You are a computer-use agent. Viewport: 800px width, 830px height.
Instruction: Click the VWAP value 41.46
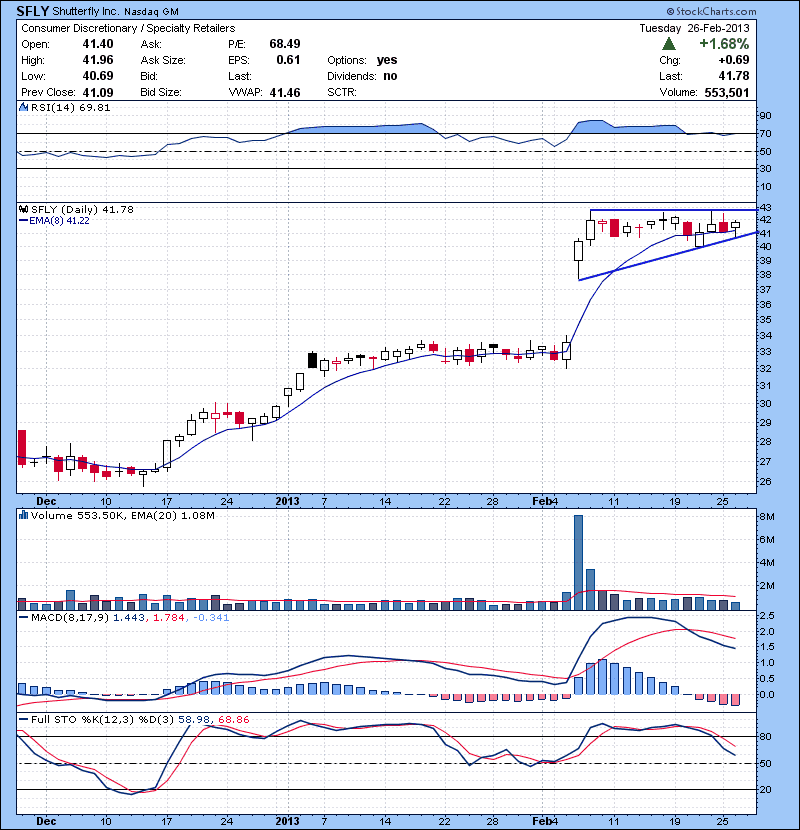pos(285,93)
